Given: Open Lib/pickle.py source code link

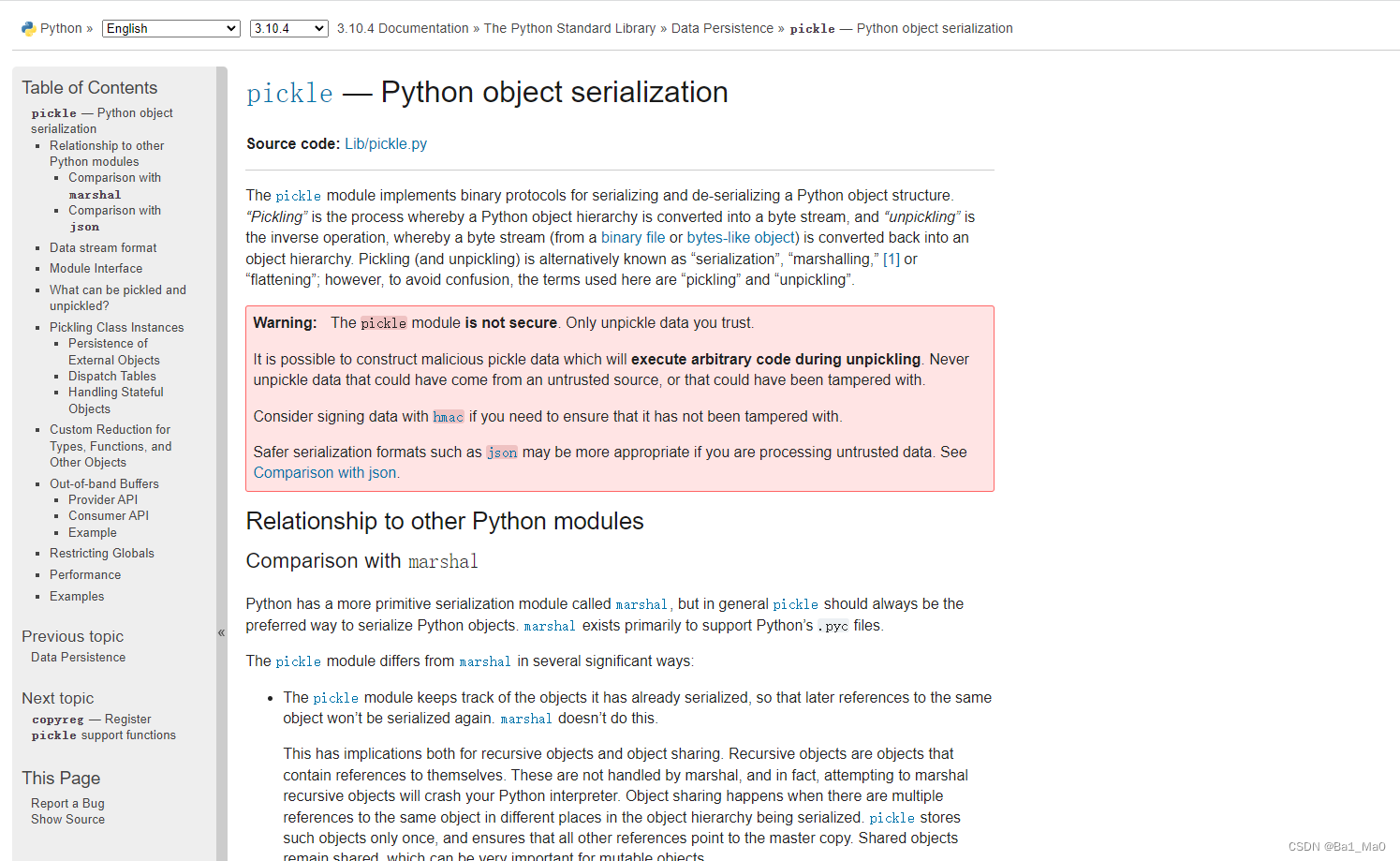Looking at the screenshot, I should (x=386, y=144).
